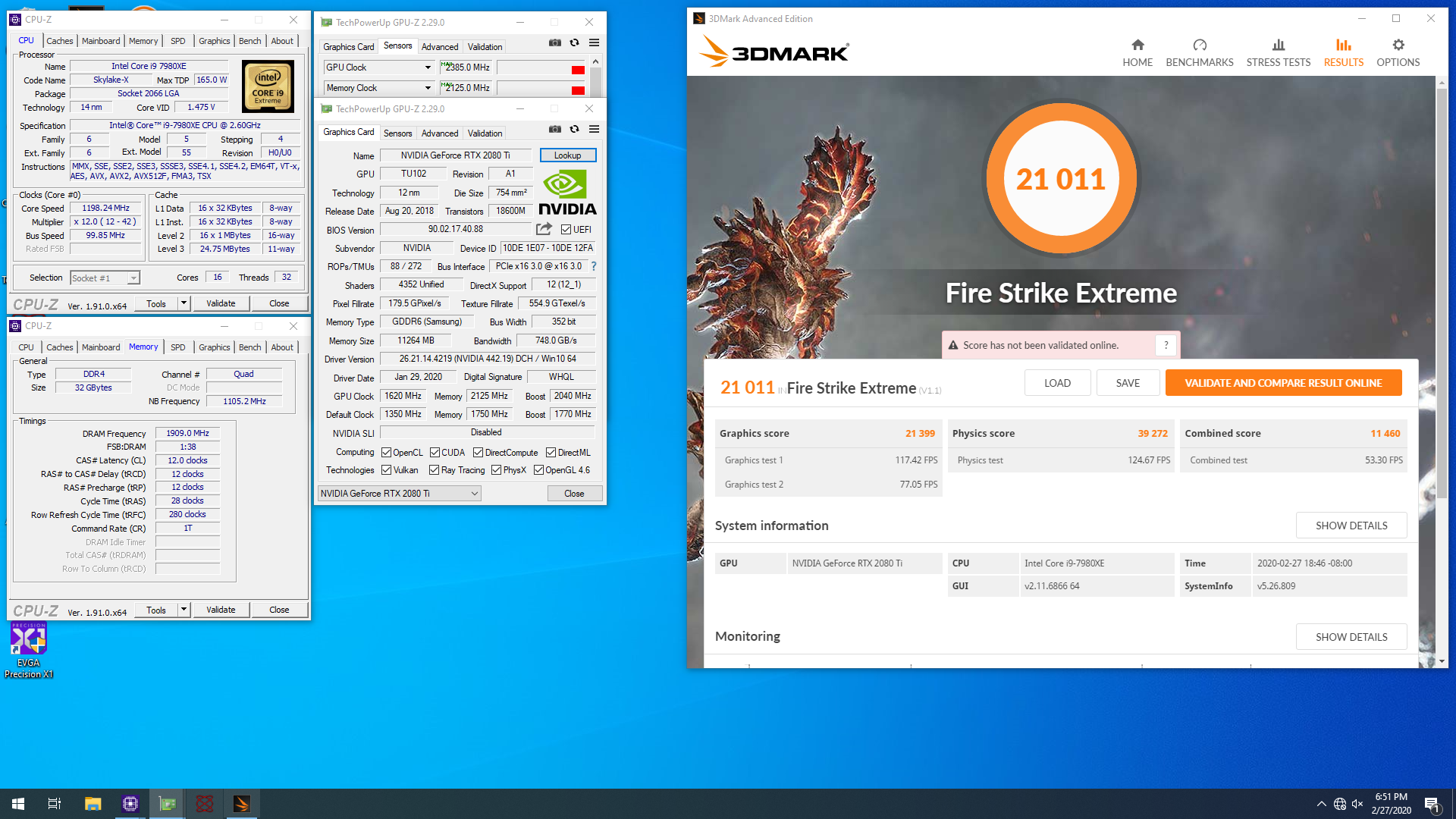This screenshot has height=819, width=1456.
Task: Click the GPU Clock sensor red graph
Action: [x=577, y=70]
